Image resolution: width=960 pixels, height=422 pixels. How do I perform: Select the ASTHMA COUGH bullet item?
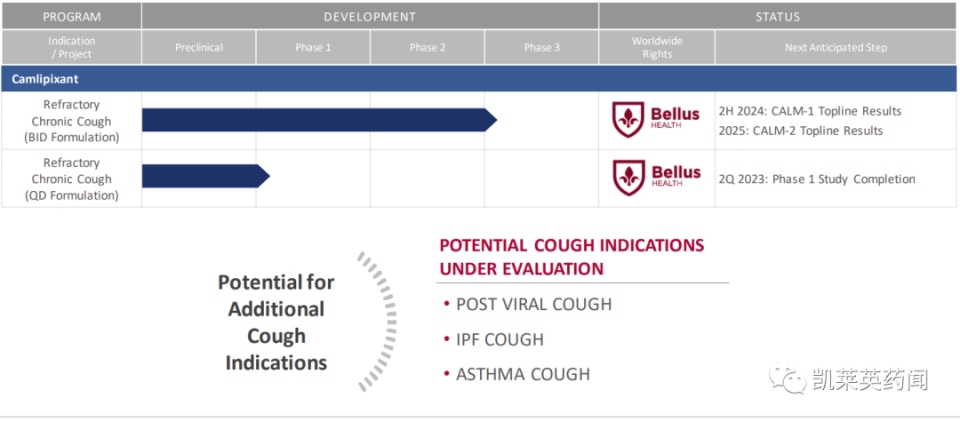point(522,374)
